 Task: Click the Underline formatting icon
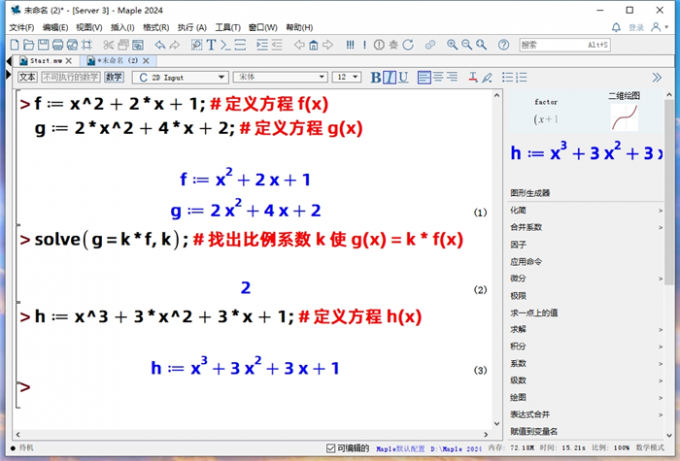(401, 77)
